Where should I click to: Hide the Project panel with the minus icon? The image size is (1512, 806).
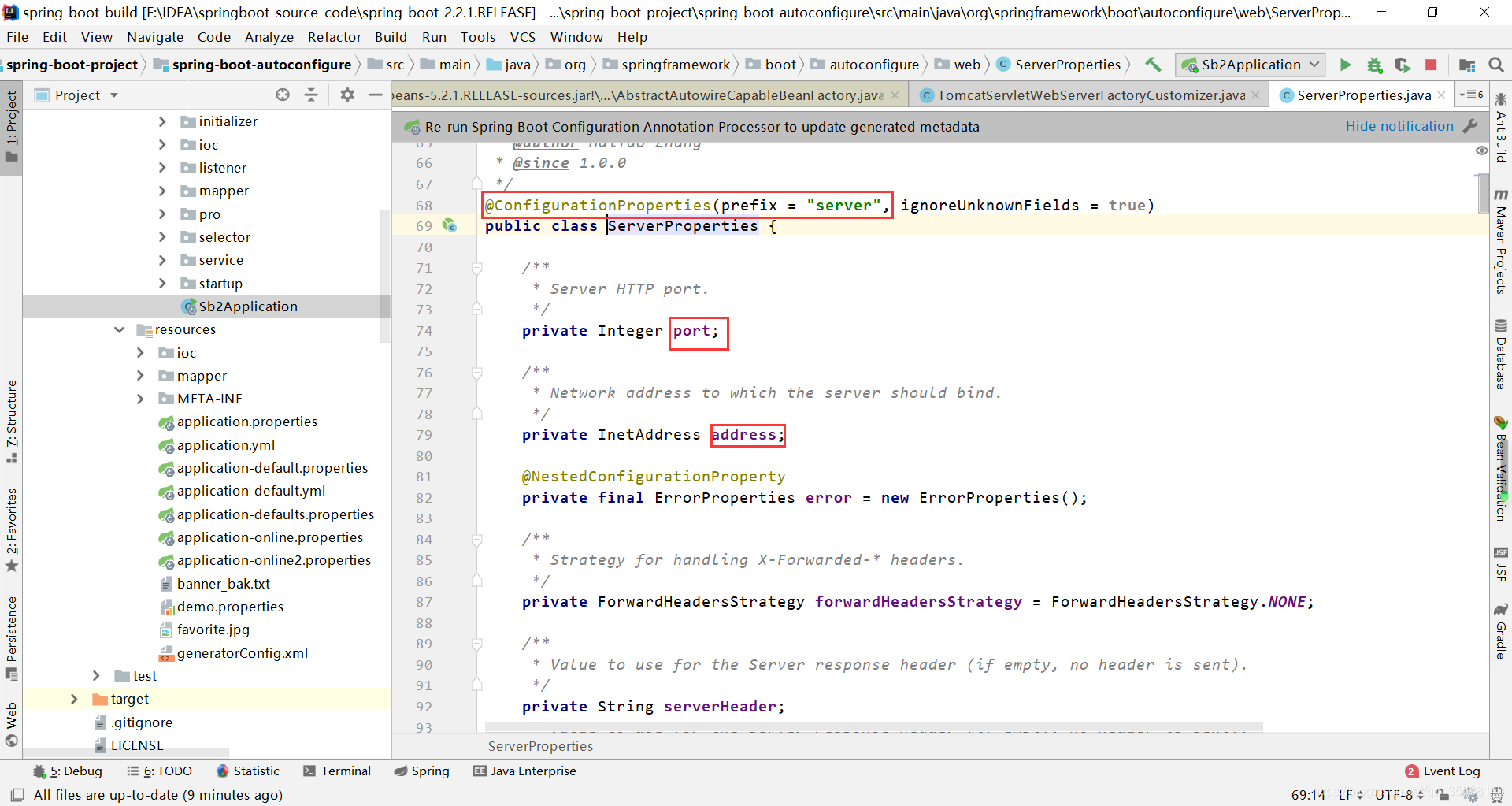376,95
